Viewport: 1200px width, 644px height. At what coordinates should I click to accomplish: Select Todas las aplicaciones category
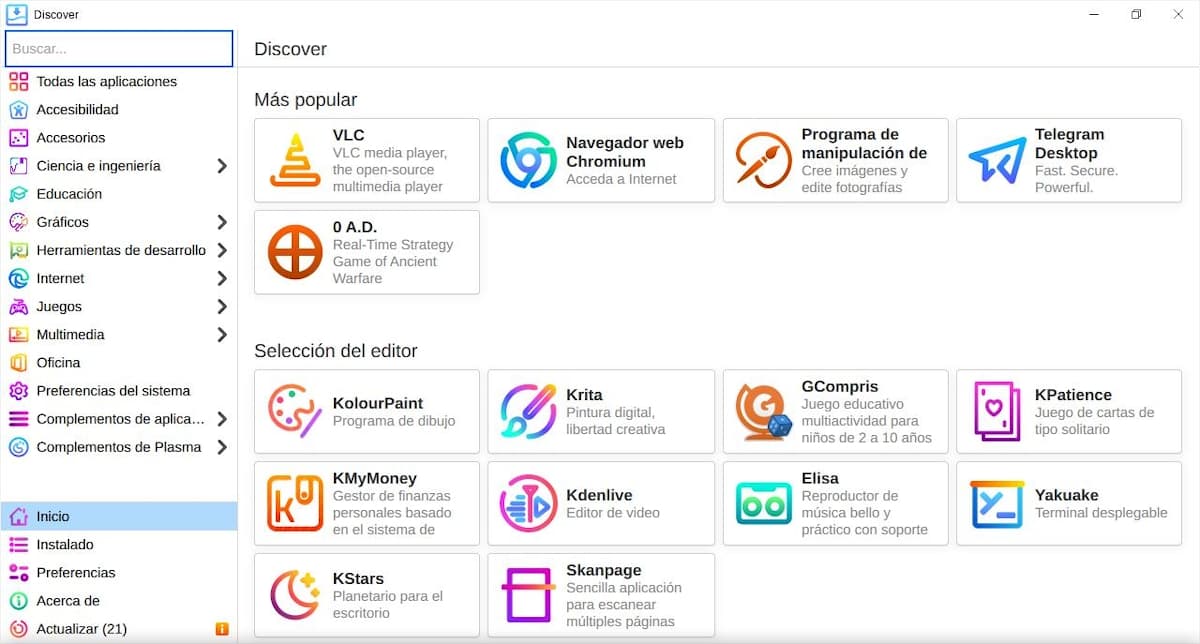[106, 82]
